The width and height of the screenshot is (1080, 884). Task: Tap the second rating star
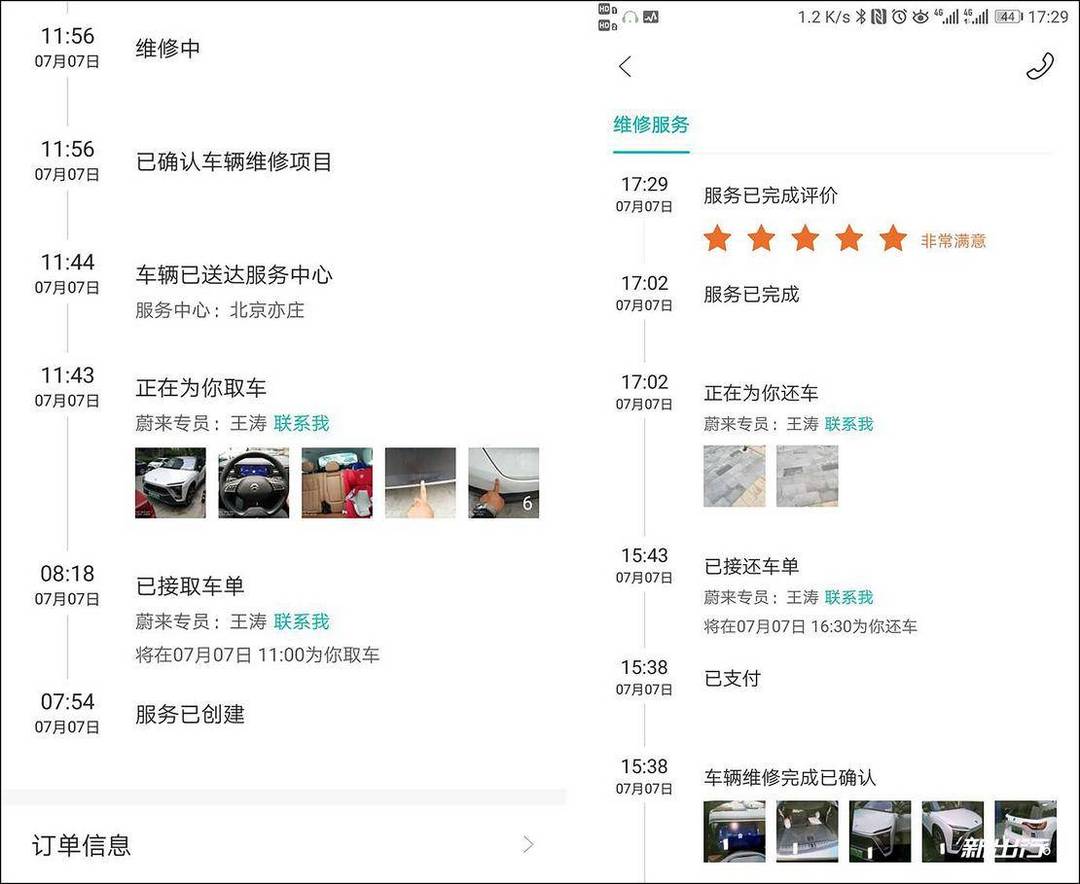(761, 238)
